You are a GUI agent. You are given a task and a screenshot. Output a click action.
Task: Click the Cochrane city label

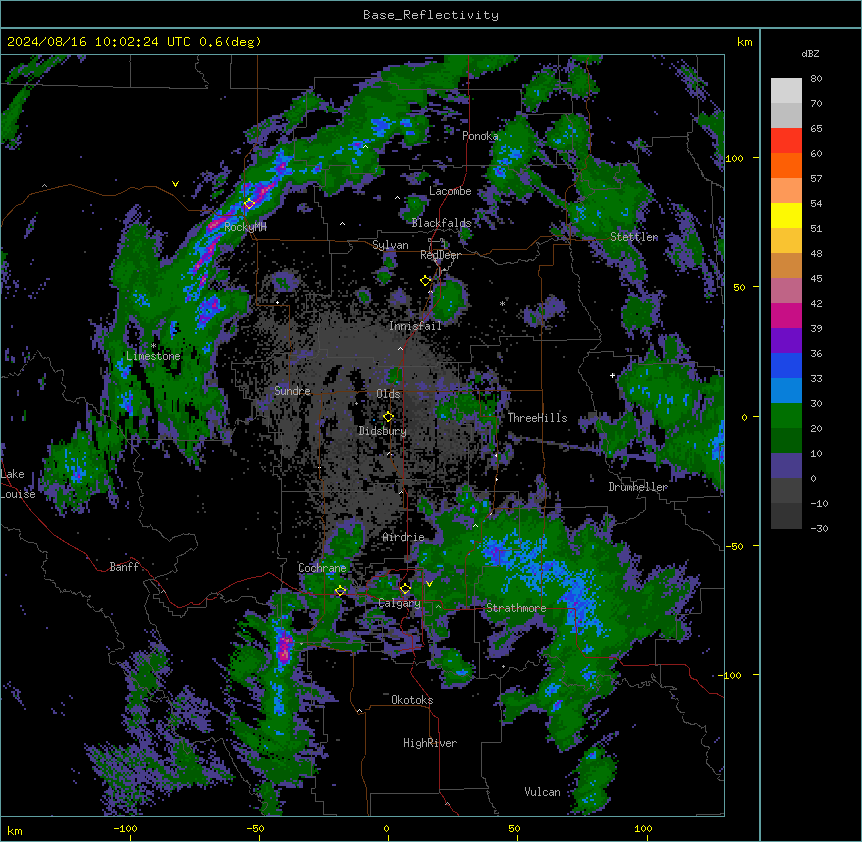(x=322, y=568)
